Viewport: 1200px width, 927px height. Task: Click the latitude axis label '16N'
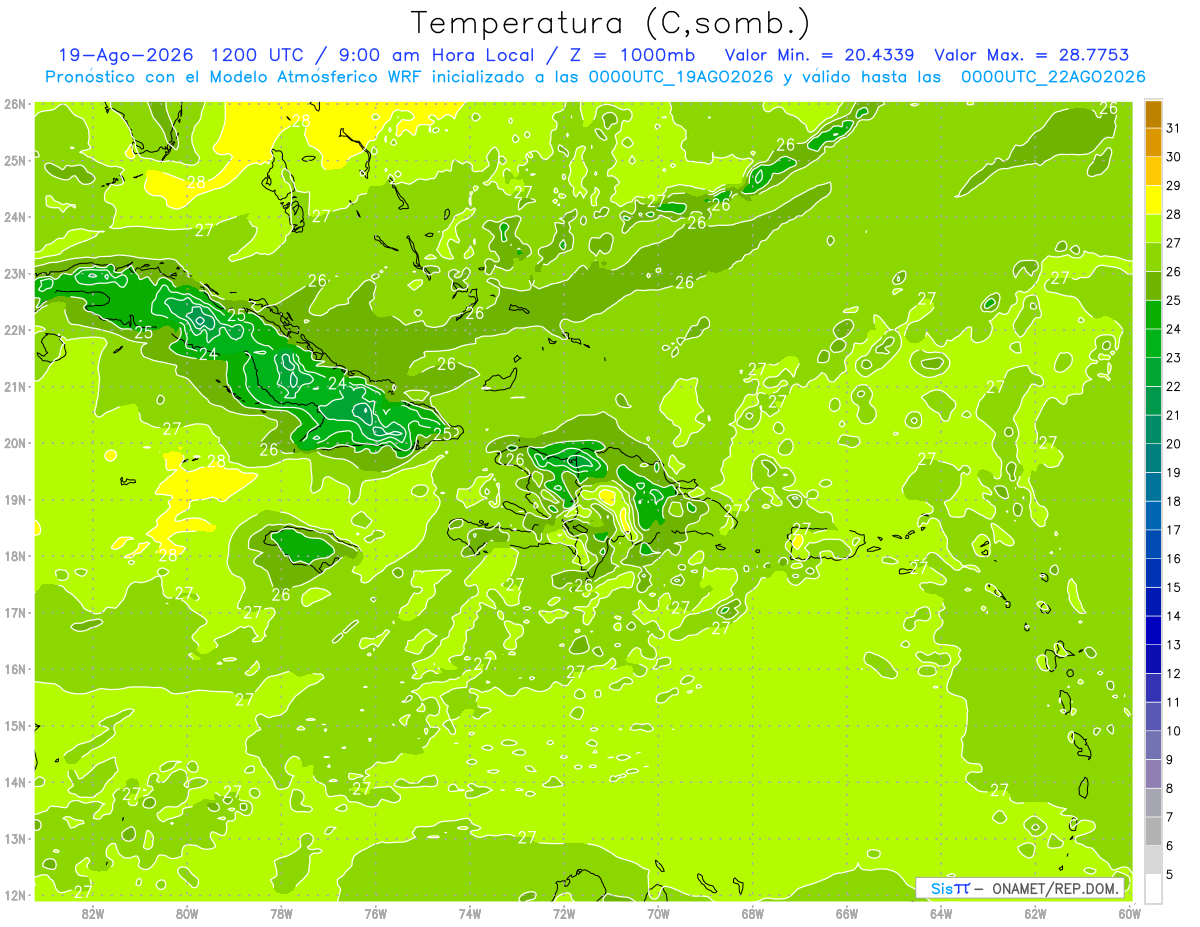tap(14, 669)
